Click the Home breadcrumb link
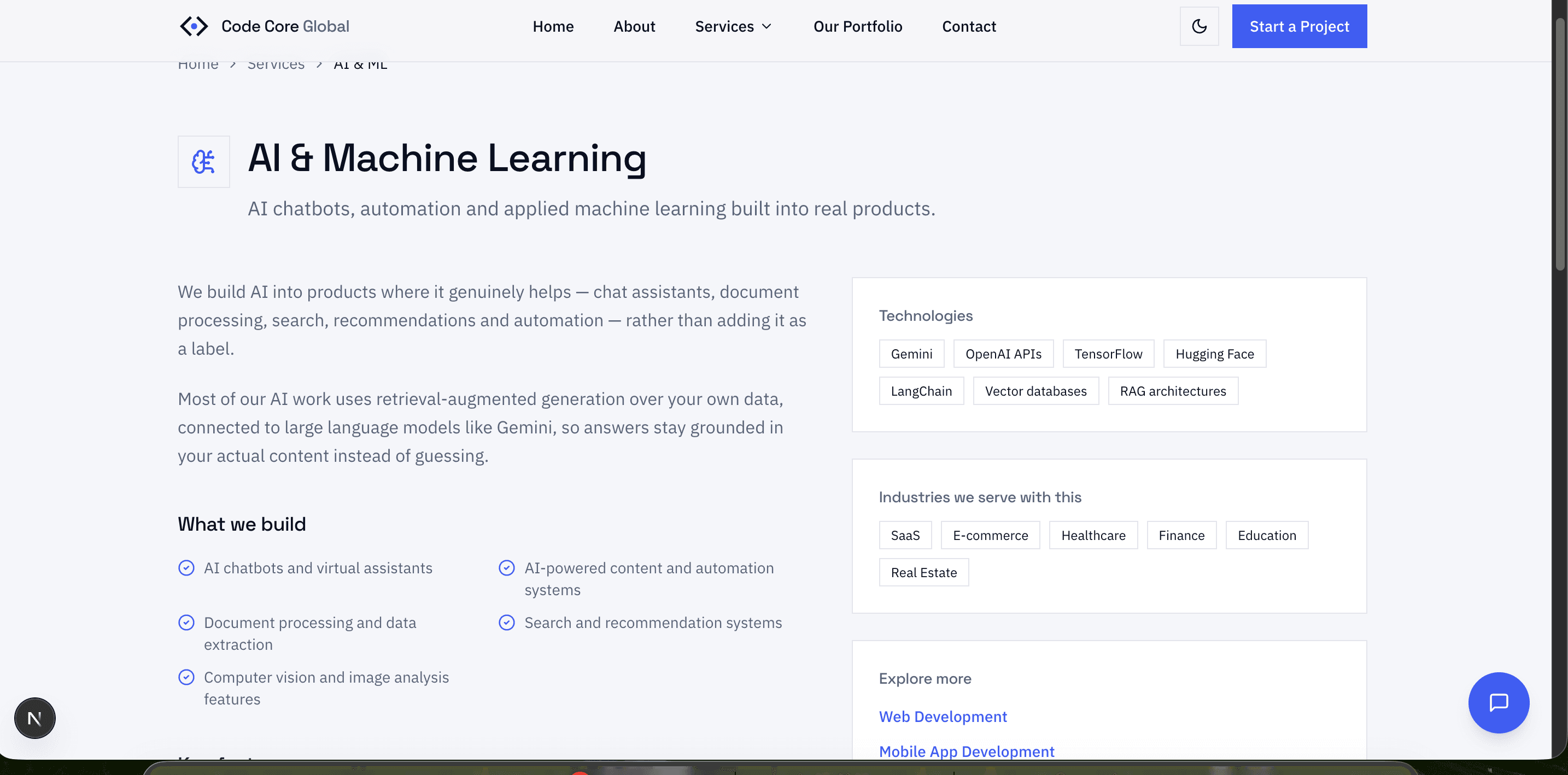1568x775 pixels. pos(198,64)
